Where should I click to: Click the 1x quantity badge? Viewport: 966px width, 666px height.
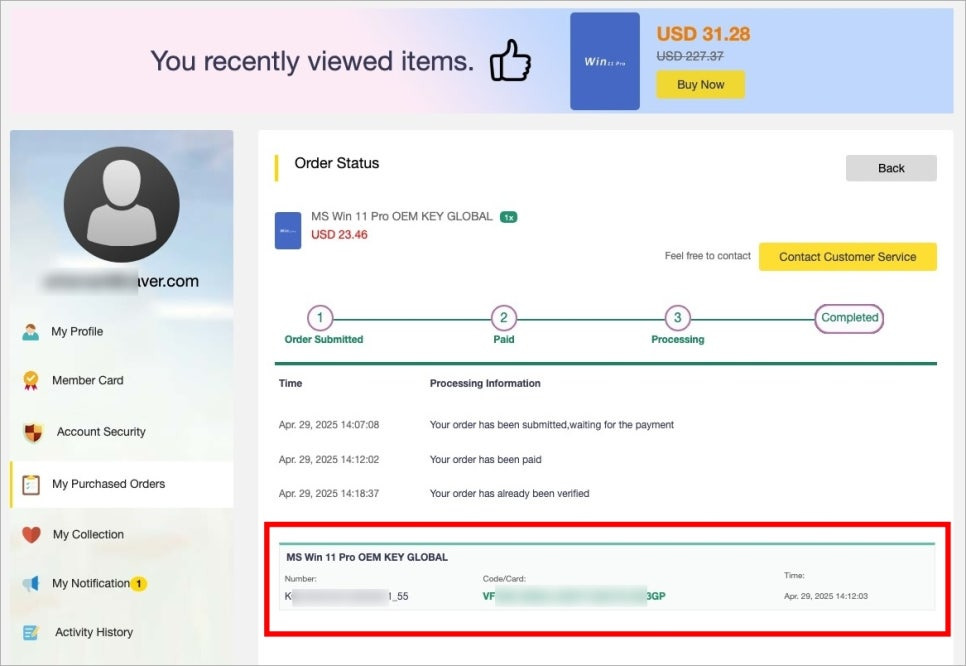[508, 217]
